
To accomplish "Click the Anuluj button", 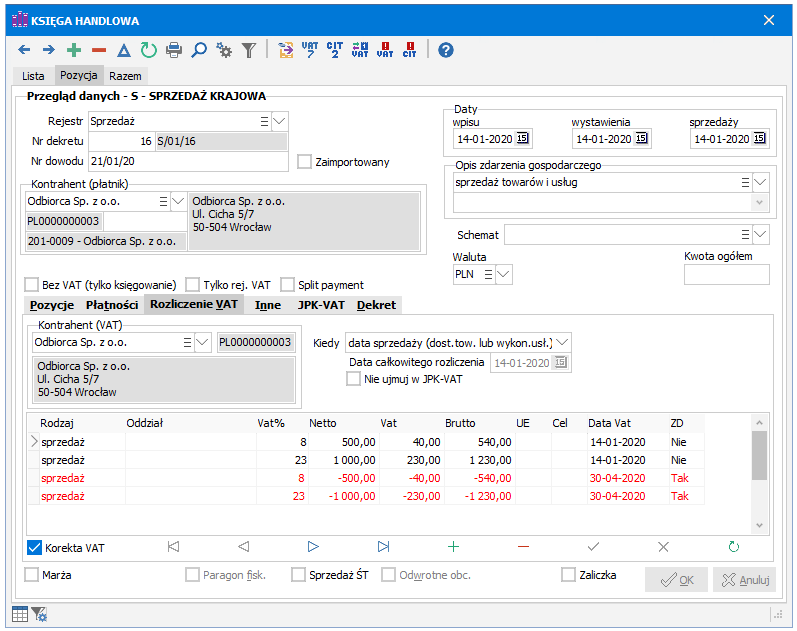I will click(x=744, y=580).
